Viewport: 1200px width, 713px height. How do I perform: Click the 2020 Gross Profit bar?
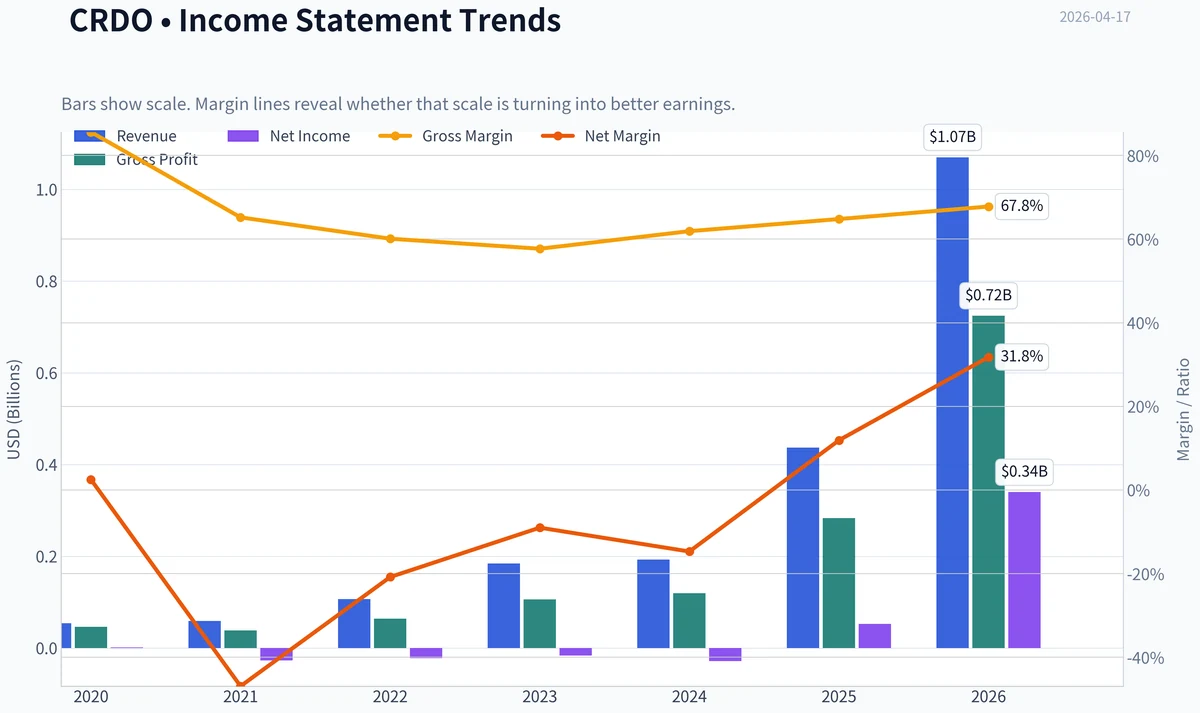coord(91,637)
